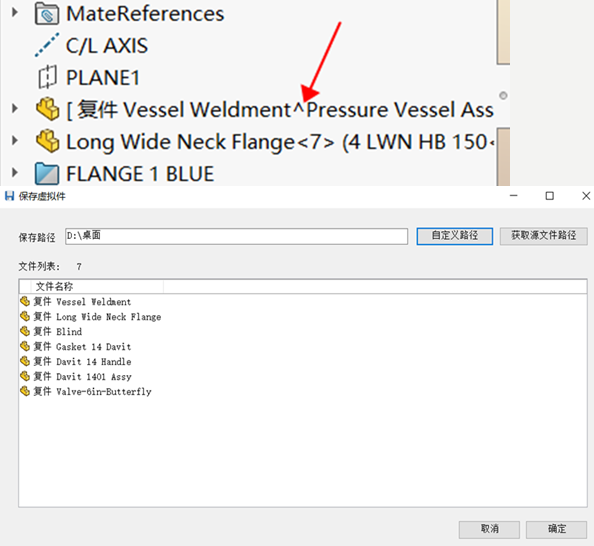Screen dimensions: 594x546
Task: Click the 保存路径 input field
Action: point(236,236)
